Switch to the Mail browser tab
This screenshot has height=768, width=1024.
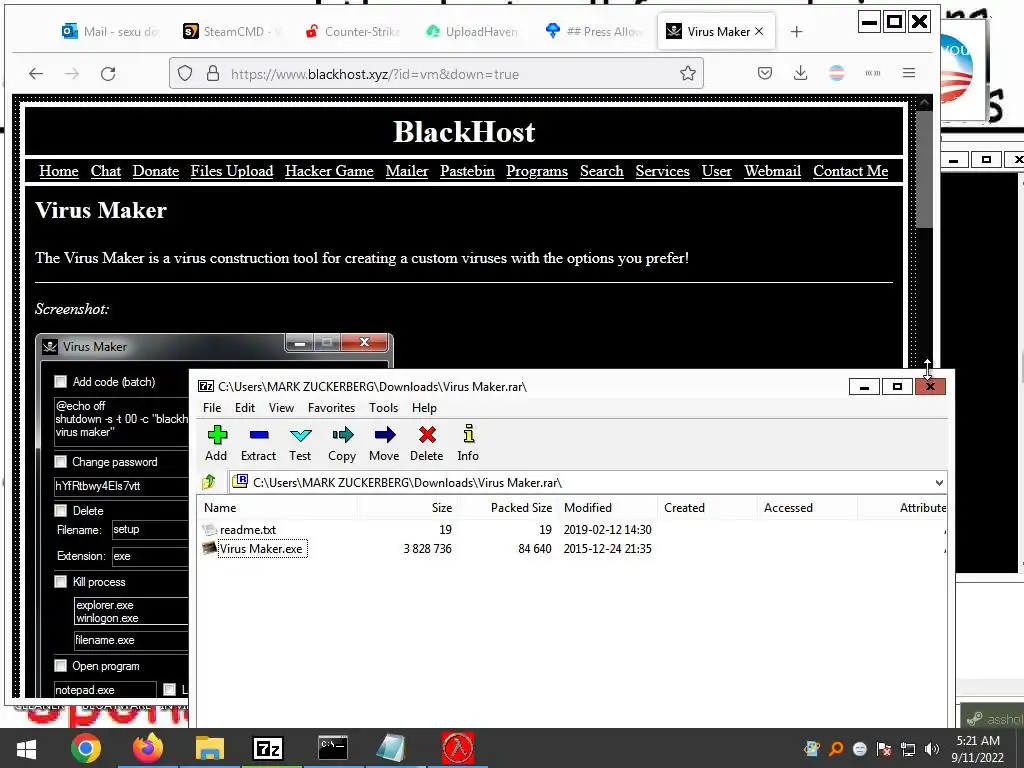click(x=111, y=31)
